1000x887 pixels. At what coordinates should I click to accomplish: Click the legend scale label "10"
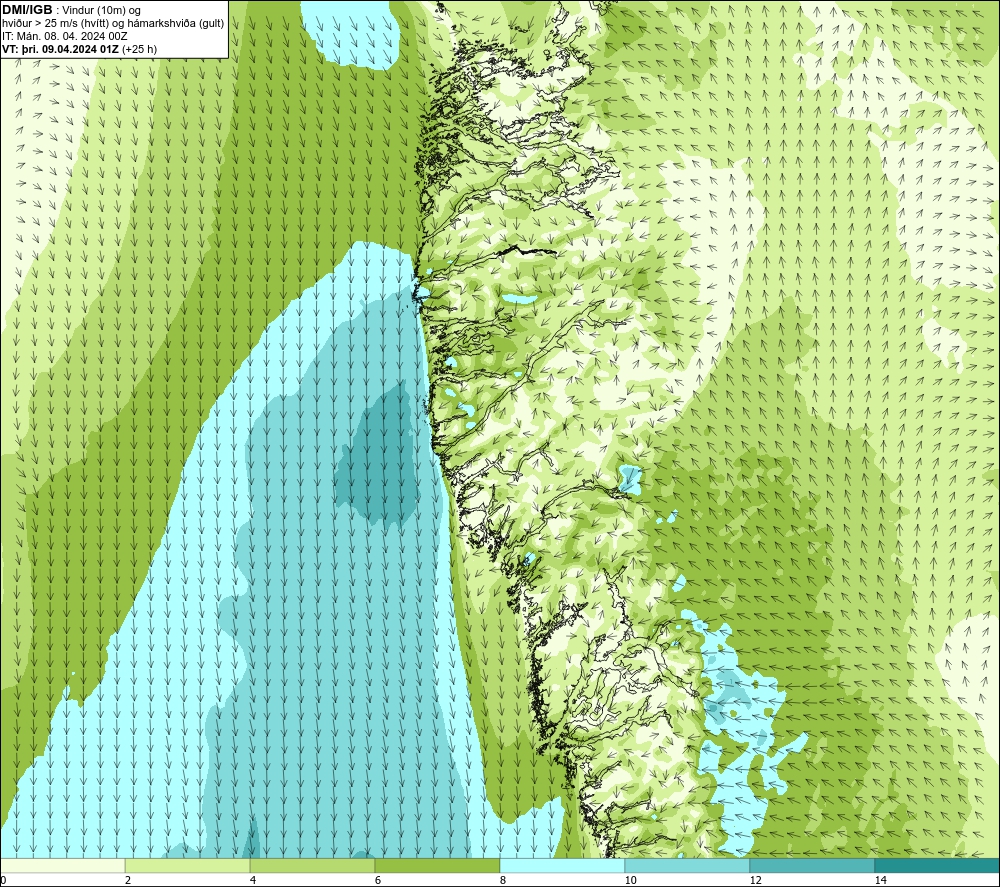(x=630, y=880)
